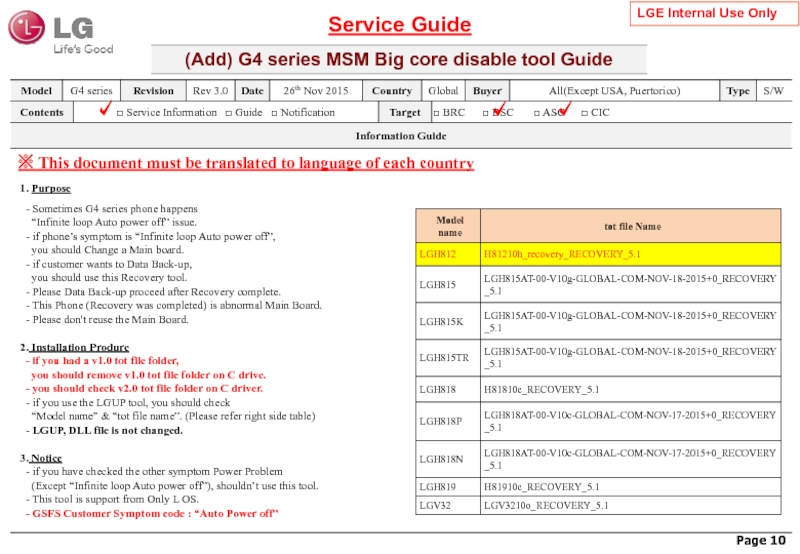
Task: Click the LGE Internal Use Only box
Action: click(x=713, y=13)
